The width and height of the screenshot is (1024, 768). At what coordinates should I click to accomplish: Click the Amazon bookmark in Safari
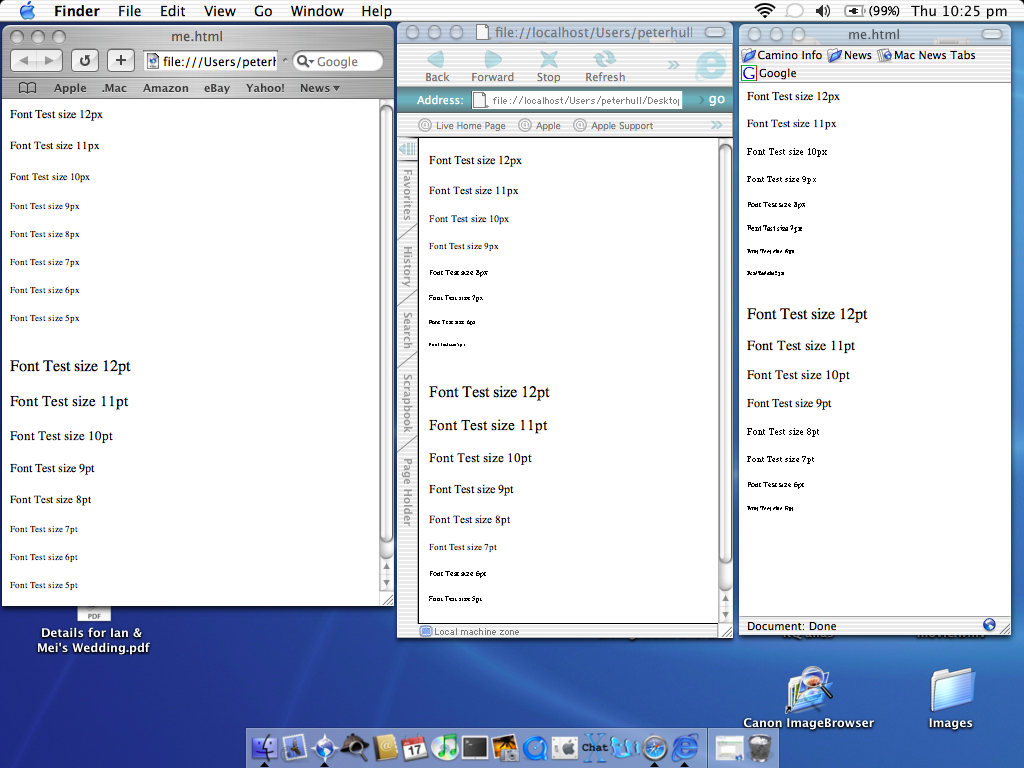[x=165, y=88]
